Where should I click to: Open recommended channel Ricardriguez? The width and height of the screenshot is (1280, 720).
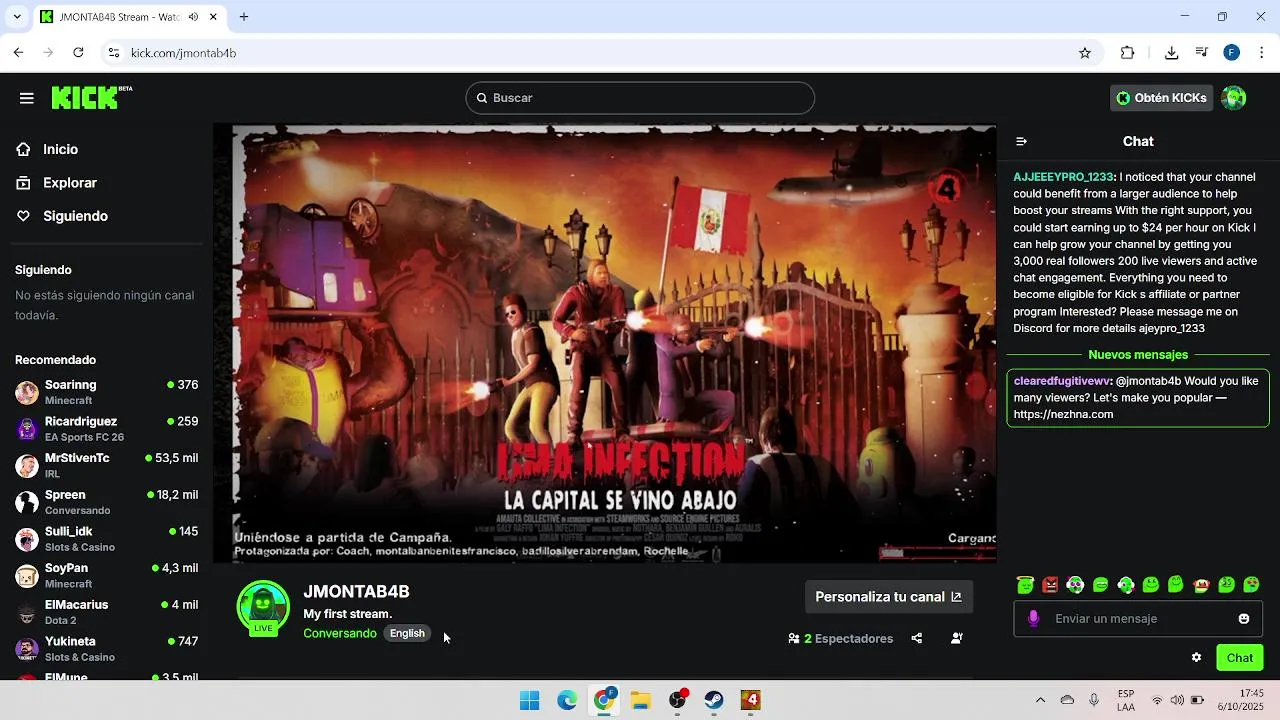click(x=106, y=429)
